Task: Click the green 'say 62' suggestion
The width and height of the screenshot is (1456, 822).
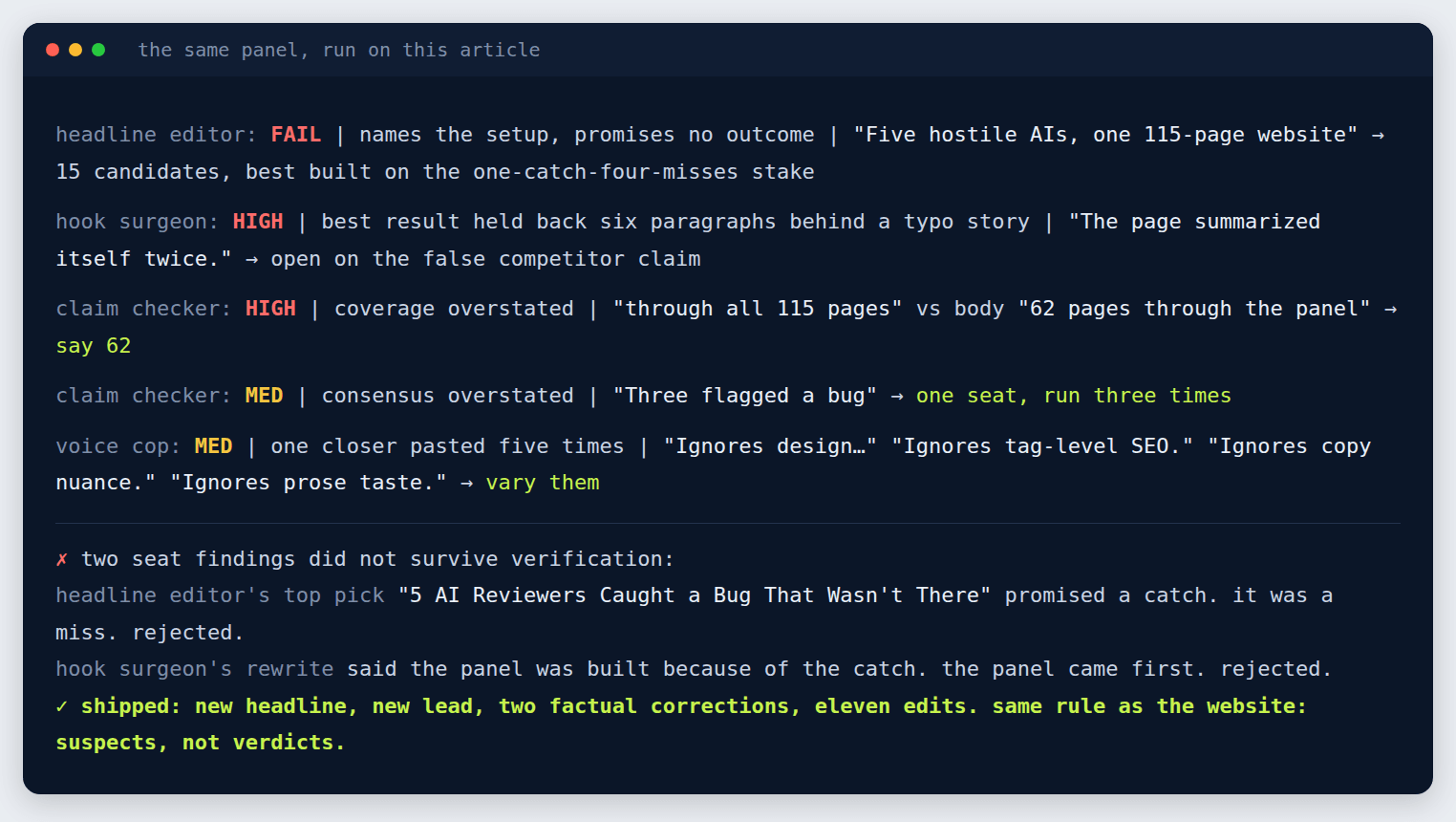Action: point(94,346)
